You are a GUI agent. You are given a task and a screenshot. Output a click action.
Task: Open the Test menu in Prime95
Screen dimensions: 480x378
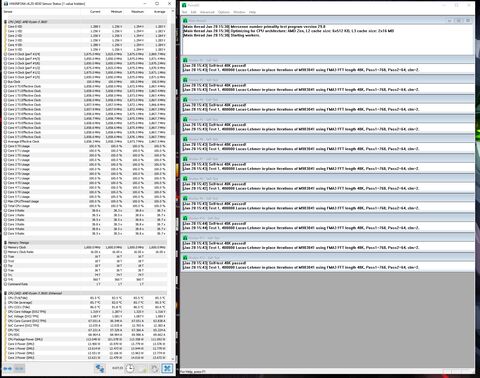pyautogui.click(x=184, y=12)
